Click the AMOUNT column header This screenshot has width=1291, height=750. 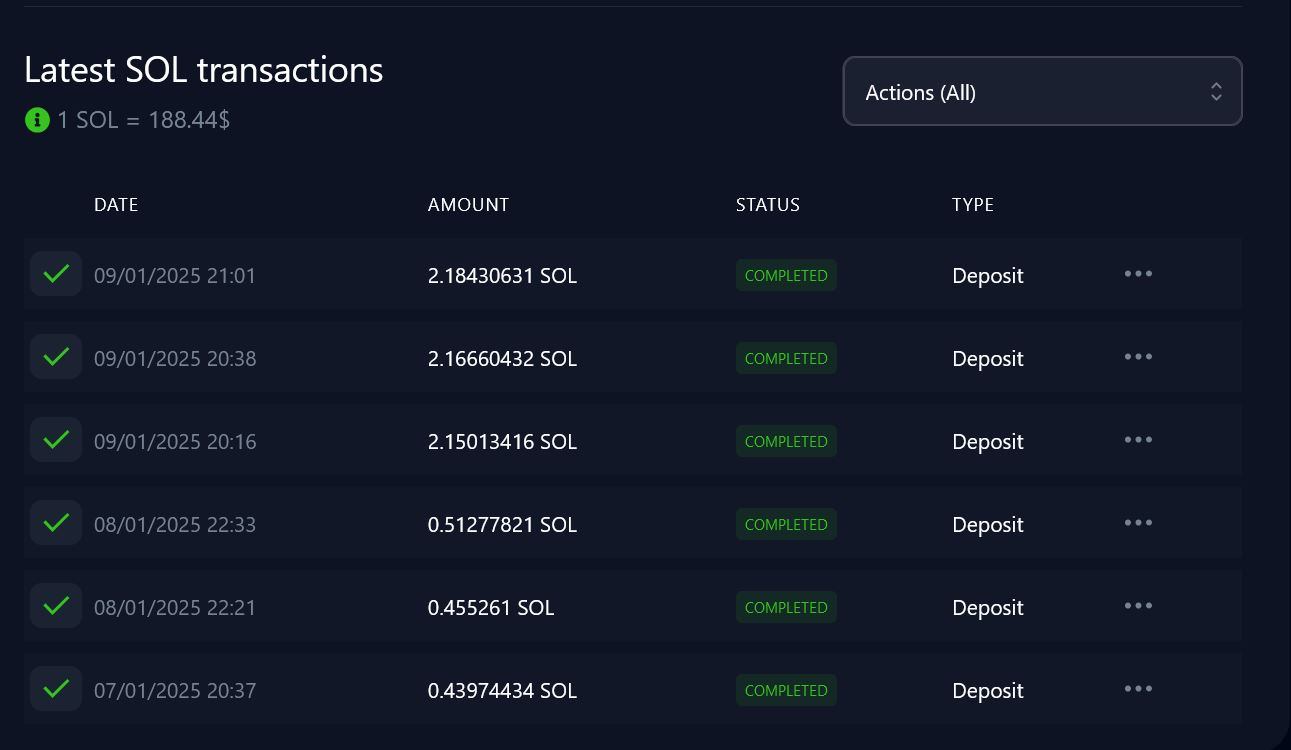(468, 205)
